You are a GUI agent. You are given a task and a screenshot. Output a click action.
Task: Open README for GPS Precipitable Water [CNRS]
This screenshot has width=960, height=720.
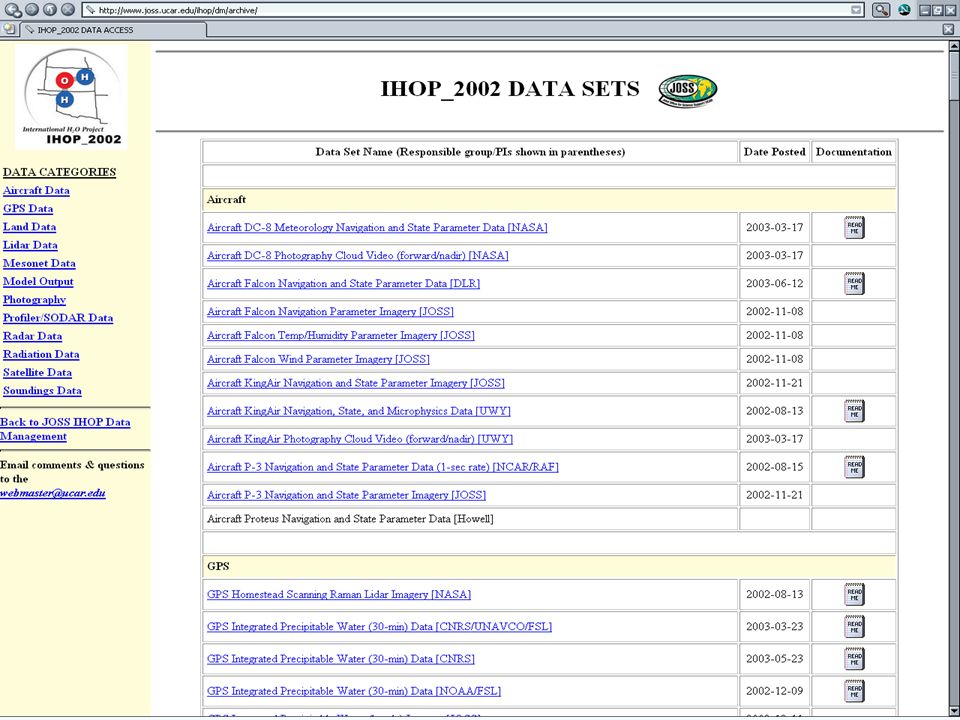(x=854, y=659)
